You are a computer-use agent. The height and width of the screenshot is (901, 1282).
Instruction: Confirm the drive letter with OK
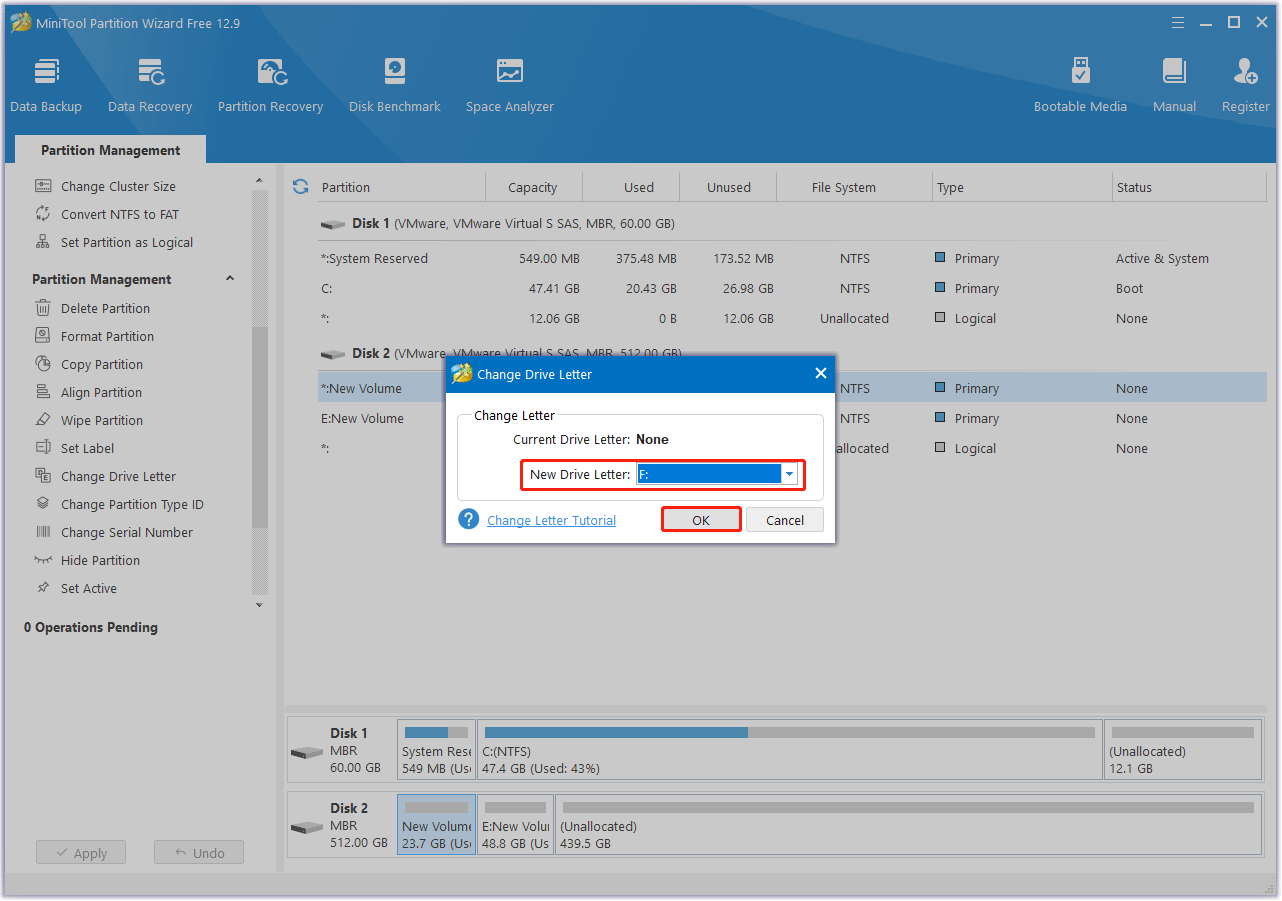[x=701, y=520]
